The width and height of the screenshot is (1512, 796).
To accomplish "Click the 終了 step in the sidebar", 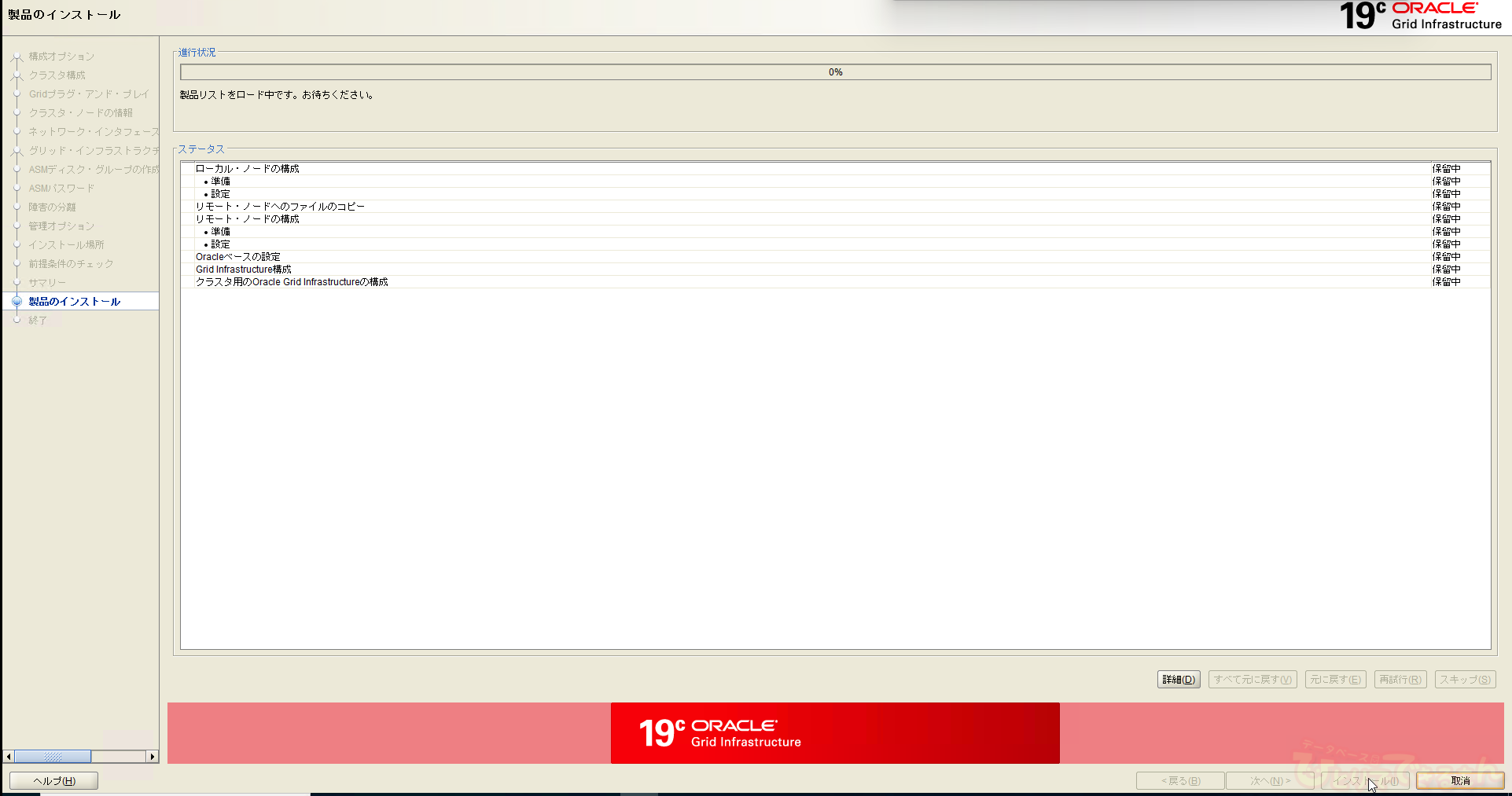I will click(38, 321).
